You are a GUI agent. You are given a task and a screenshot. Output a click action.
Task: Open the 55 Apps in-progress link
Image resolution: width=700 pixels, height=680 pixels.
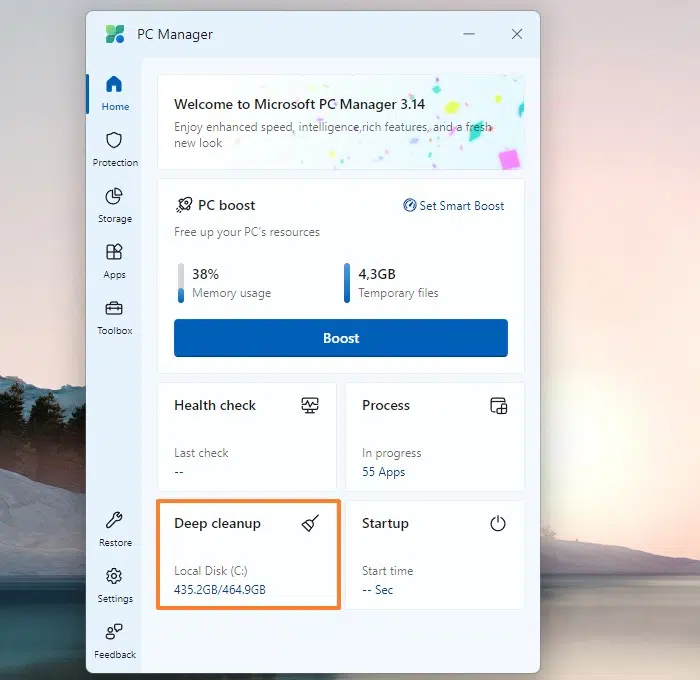click(x=383, y=472)
